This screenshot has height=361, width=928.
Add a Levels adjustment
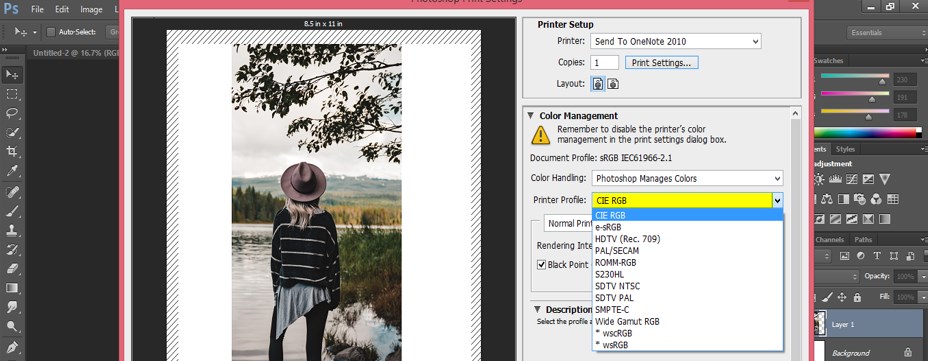click(x=836, y=179)
